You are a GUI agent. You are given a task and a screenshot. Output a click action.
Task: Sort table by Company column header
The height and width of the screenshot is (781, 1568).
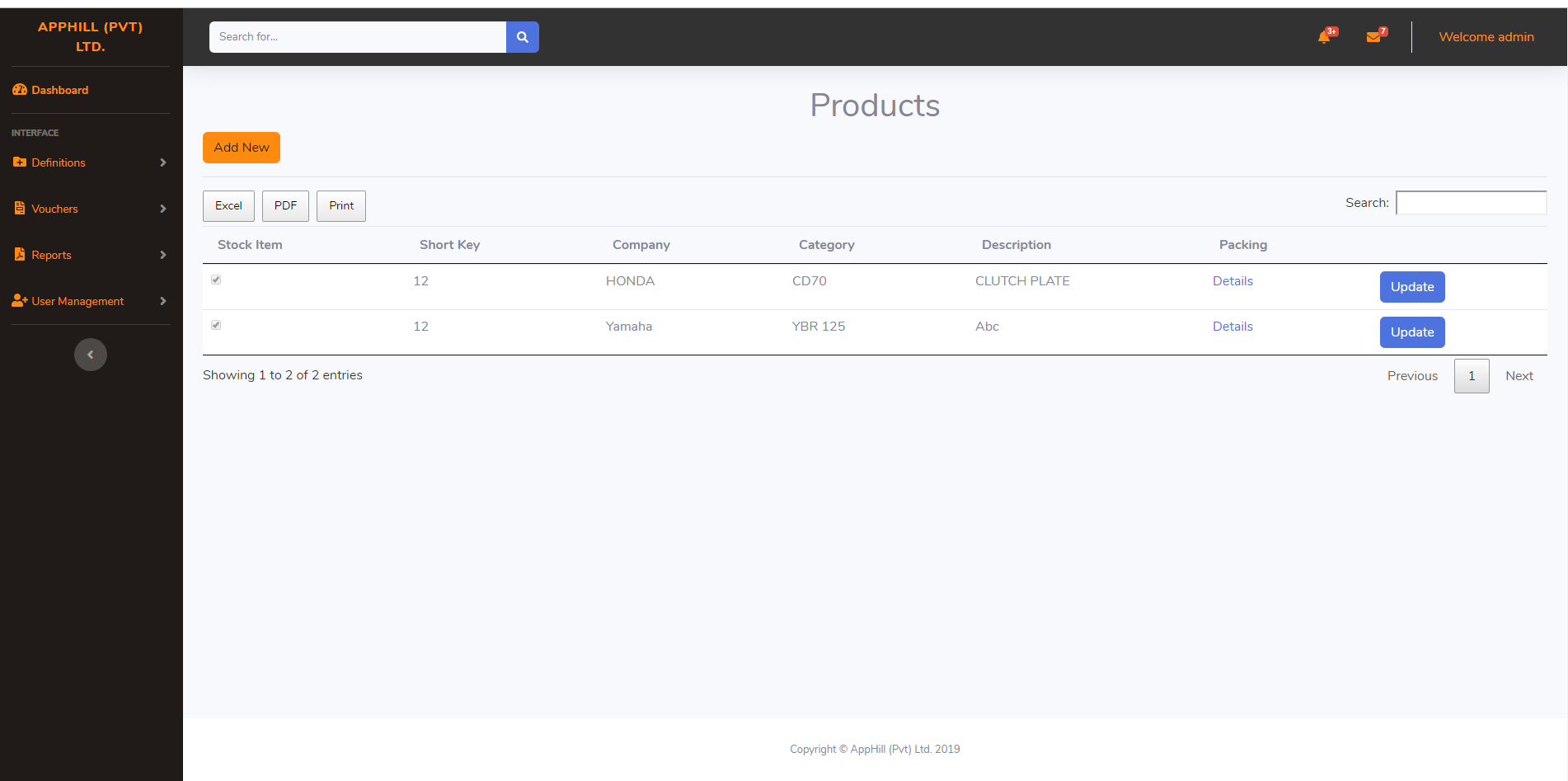(x=641, y=245)
